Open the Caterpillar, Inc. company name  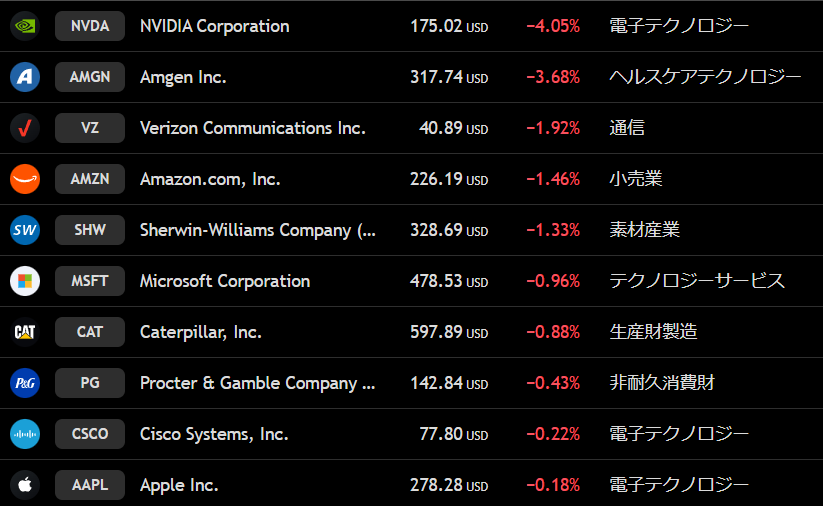coord(201,332)
